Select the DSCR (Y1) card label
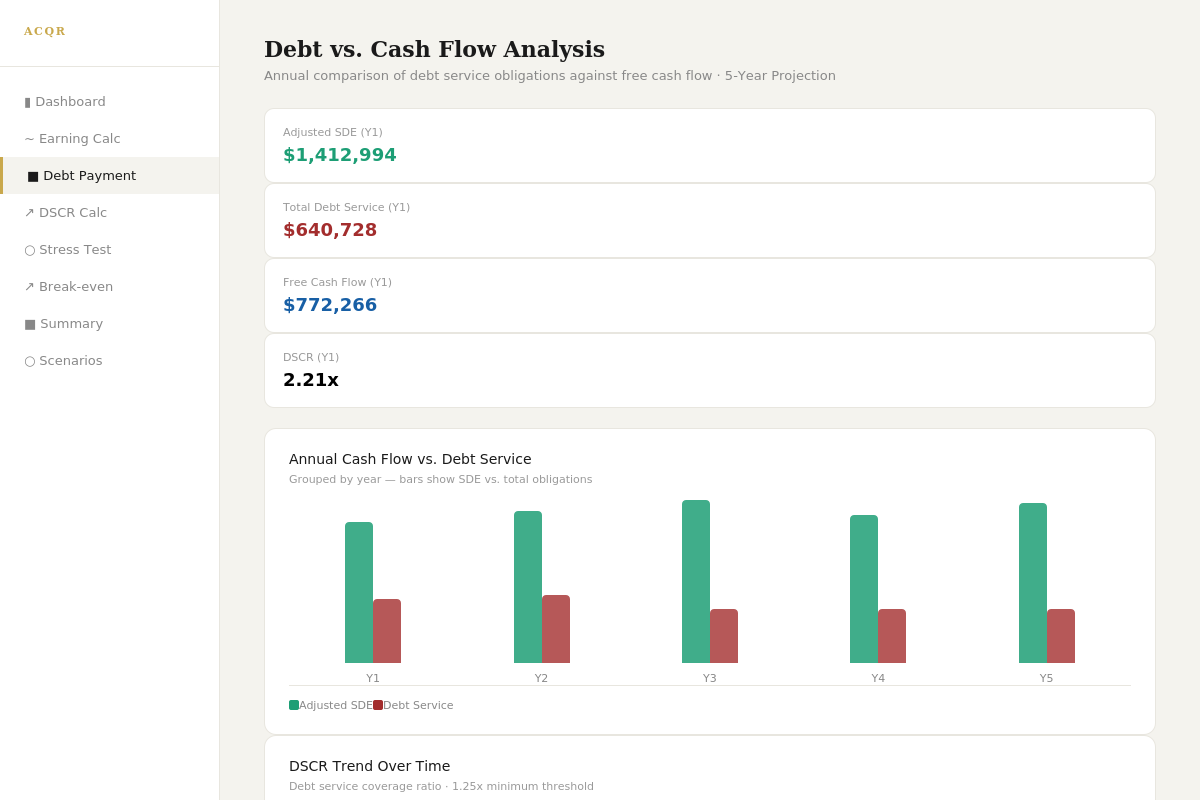 coord(311,357)
